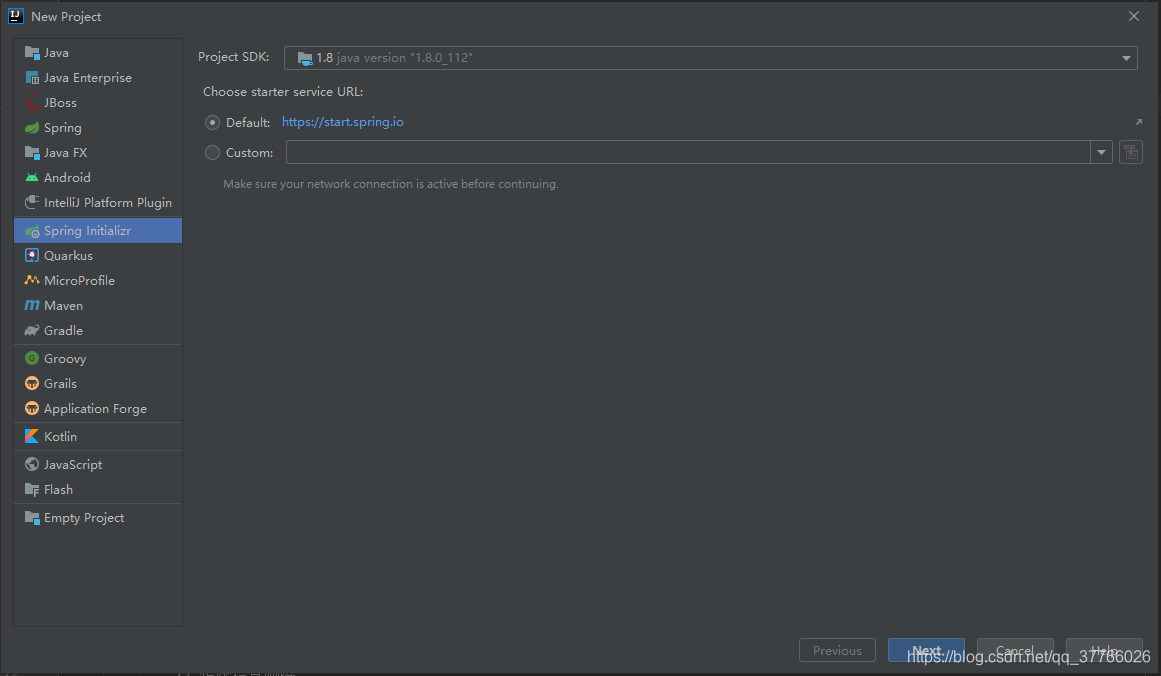Select the MicroProfile project type

77,280
